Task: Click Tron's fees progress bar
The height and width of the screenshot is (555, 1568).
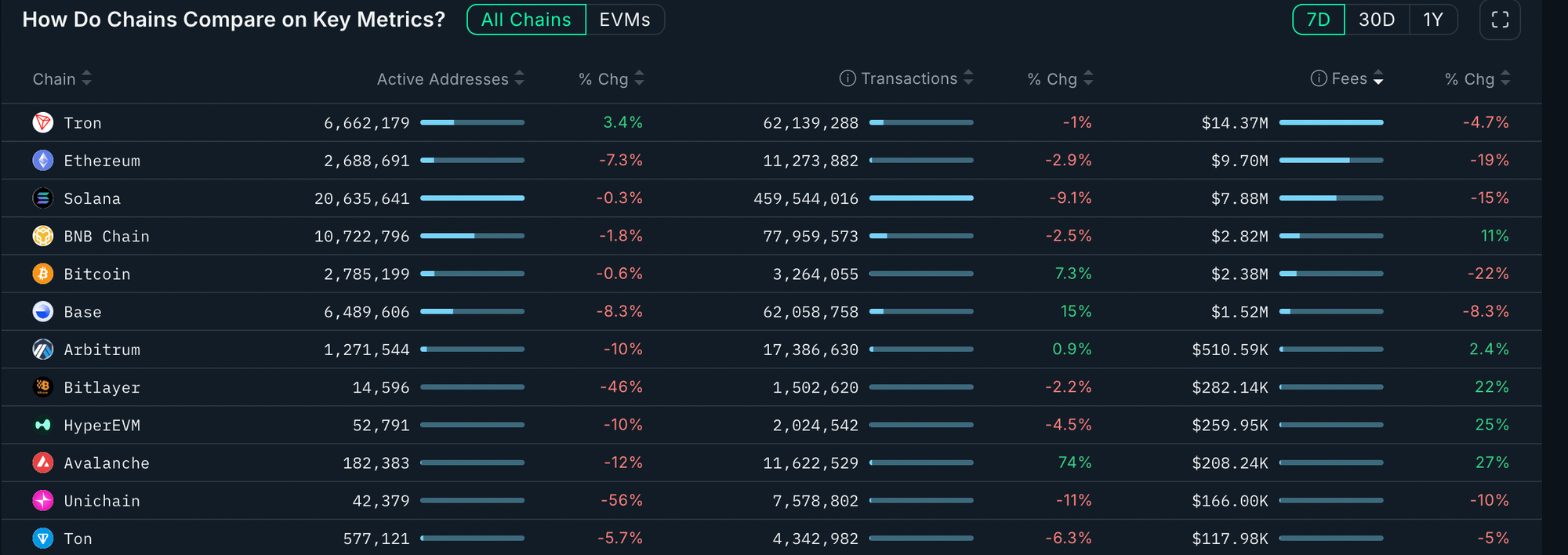Action: [1330, 122]
